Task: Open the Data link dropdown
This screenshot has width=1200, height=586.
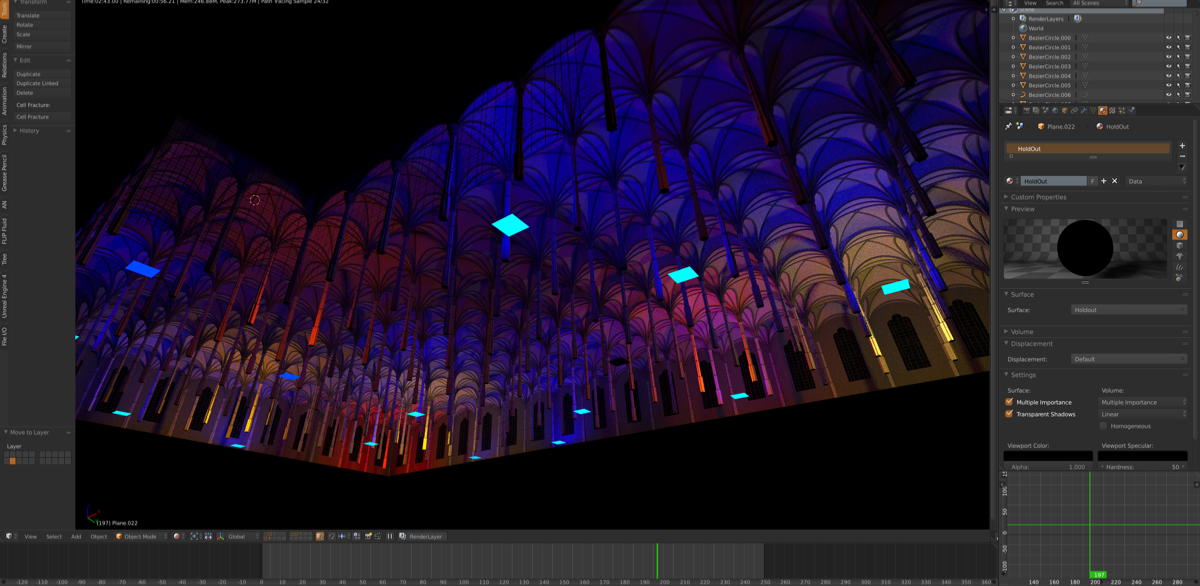Action: [x=1156, y=181]
